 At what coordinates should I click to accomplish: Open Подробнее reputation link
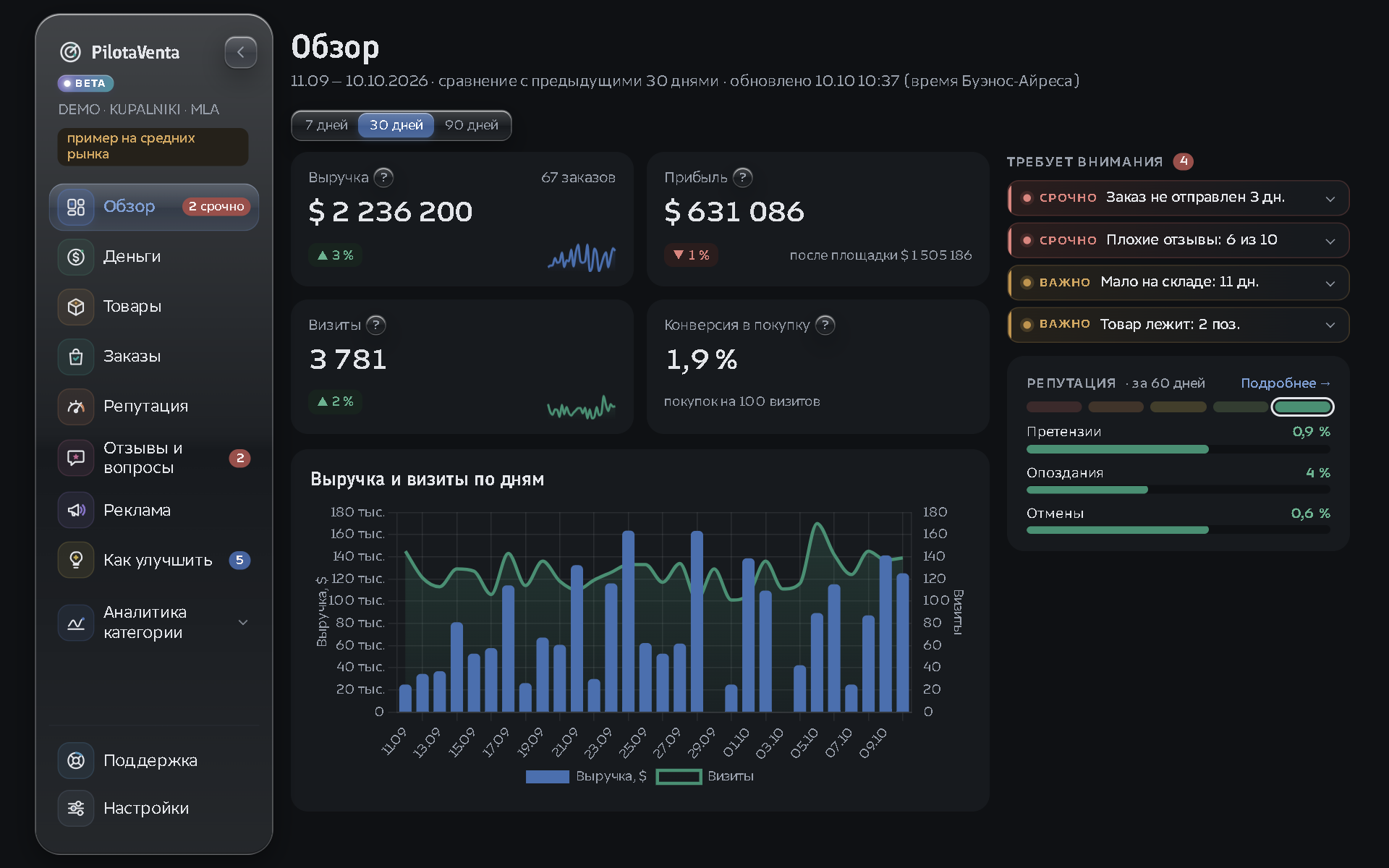coord(1286,383)
